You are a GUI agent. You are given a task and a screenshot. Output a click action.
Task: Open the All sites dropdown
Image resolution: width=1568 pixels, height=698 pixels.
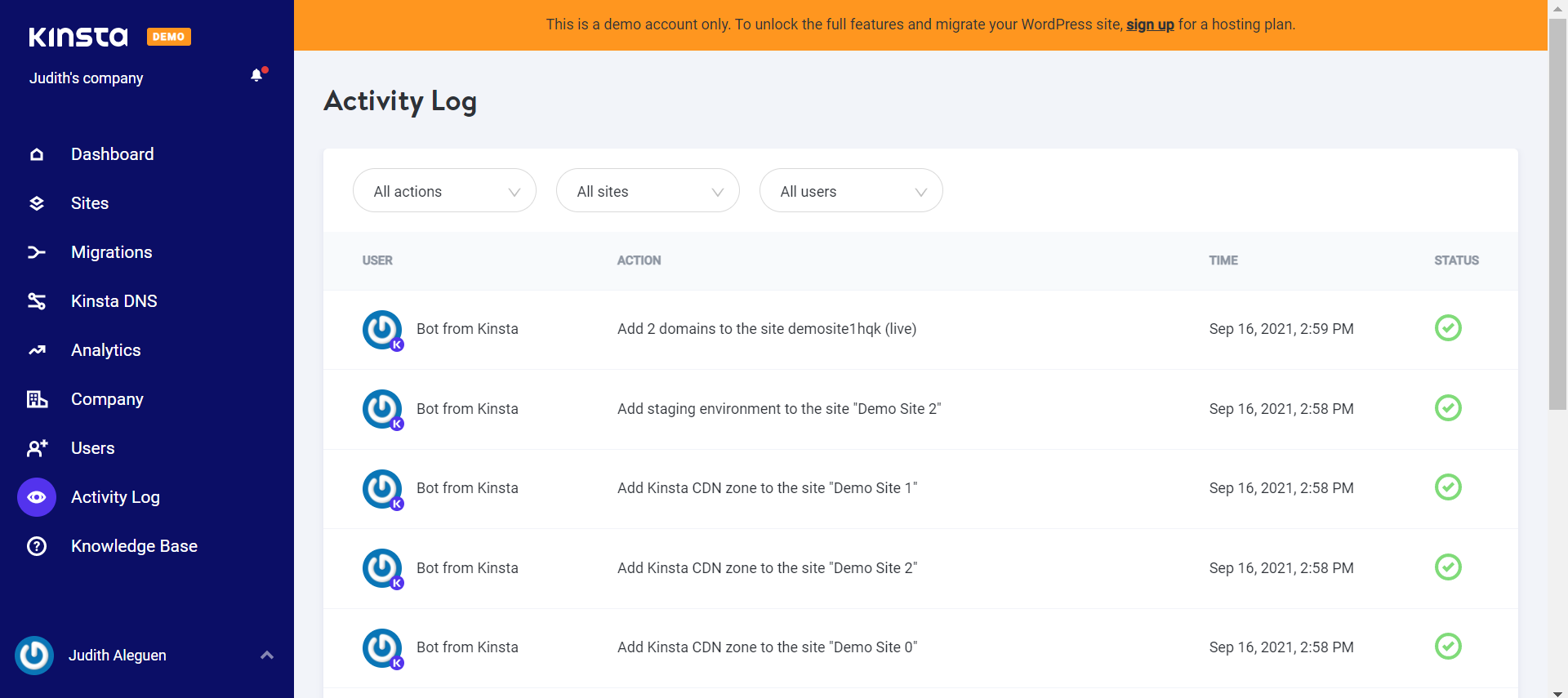[648, 191]
